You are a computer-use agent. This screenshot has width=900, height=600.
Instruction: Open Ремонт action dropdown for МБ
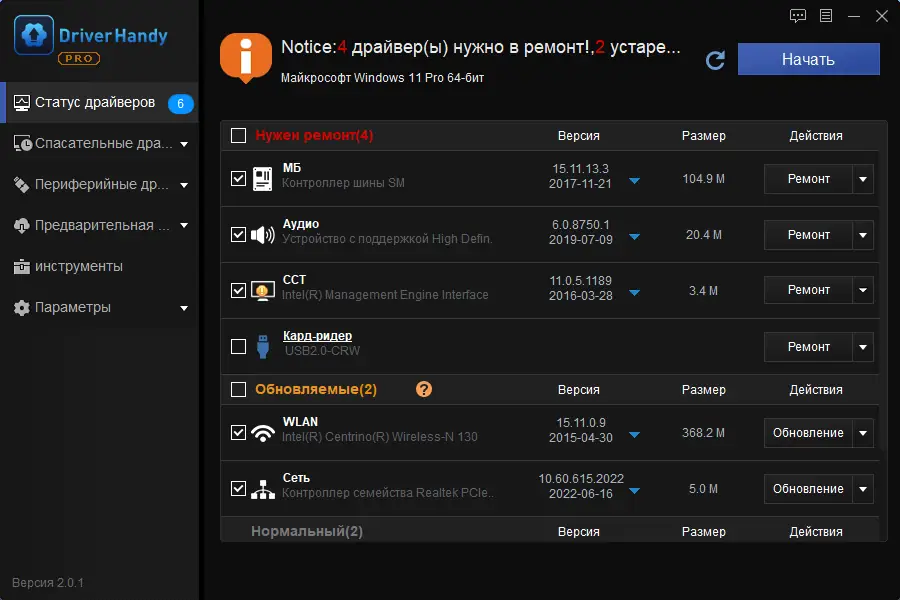point(863,179)
